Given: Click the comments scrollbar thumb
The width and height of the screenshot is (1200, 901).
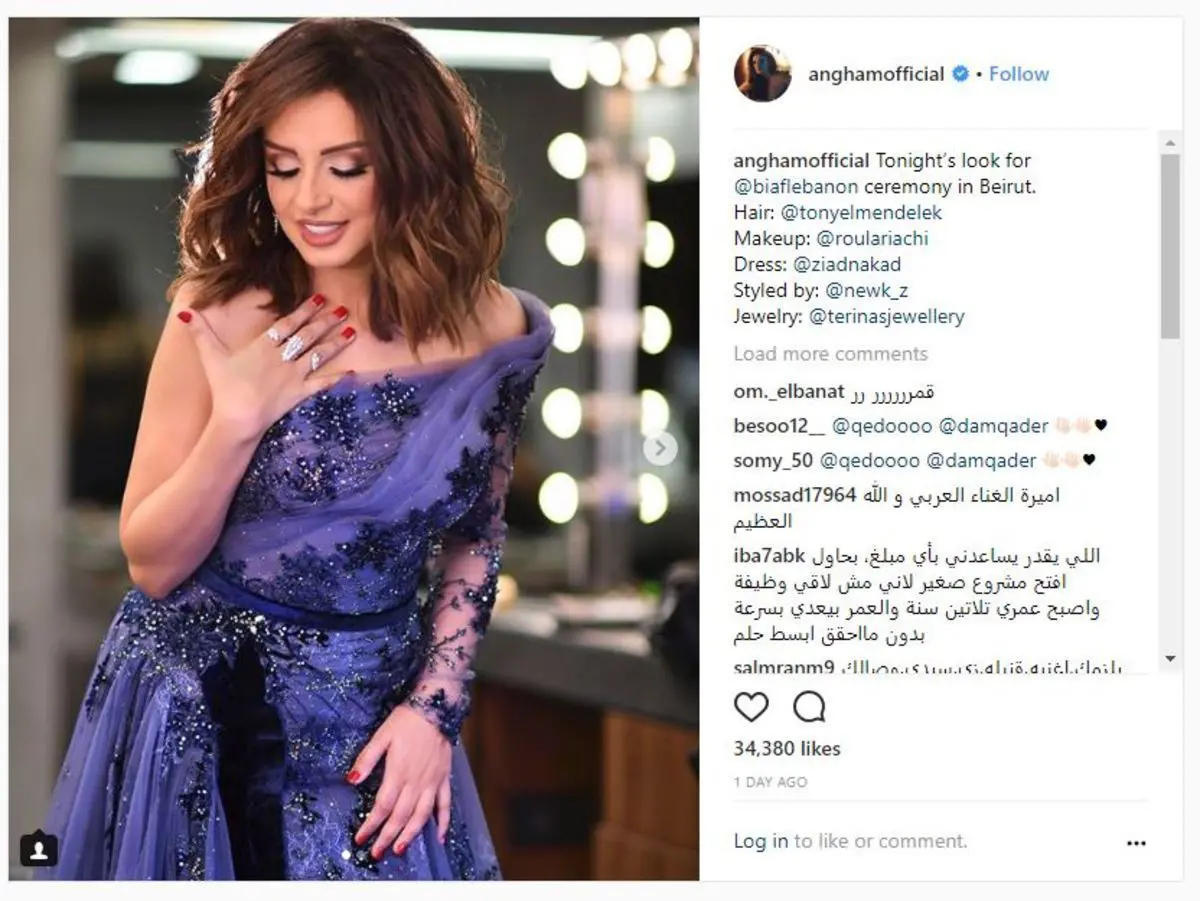Looking at the screenshot, I should coord(1171,246).
